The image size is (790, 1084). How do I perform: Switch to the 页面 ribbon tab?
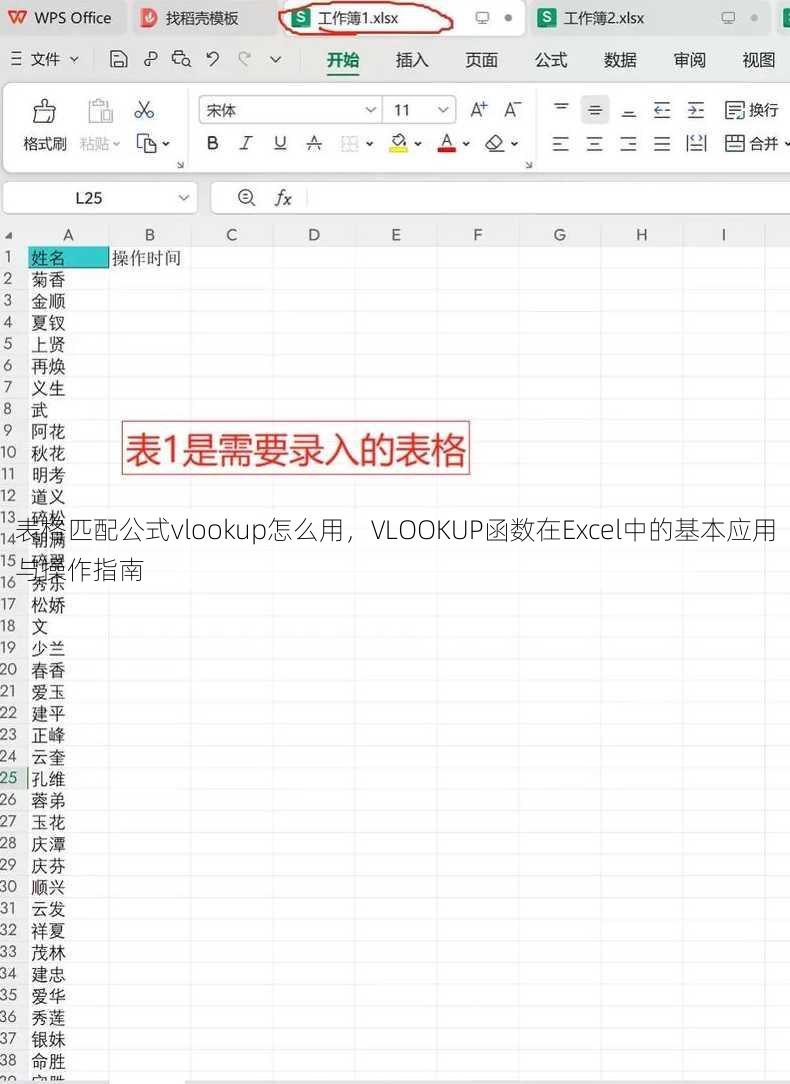coord(481,60)
